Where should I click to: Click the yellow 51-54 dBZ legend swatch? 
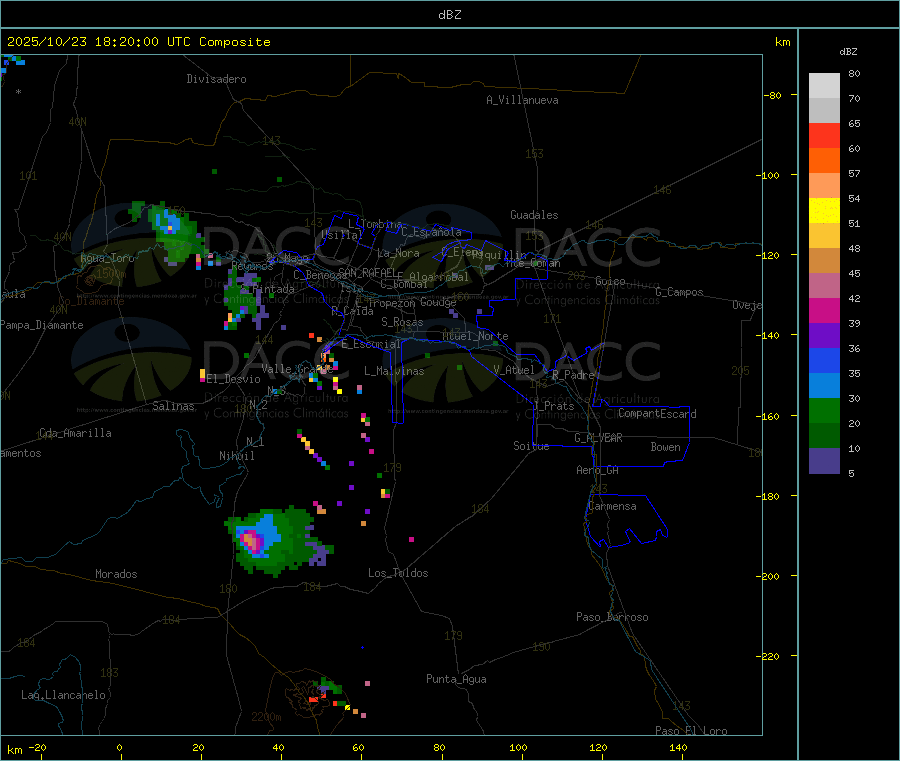coord(824,211)
